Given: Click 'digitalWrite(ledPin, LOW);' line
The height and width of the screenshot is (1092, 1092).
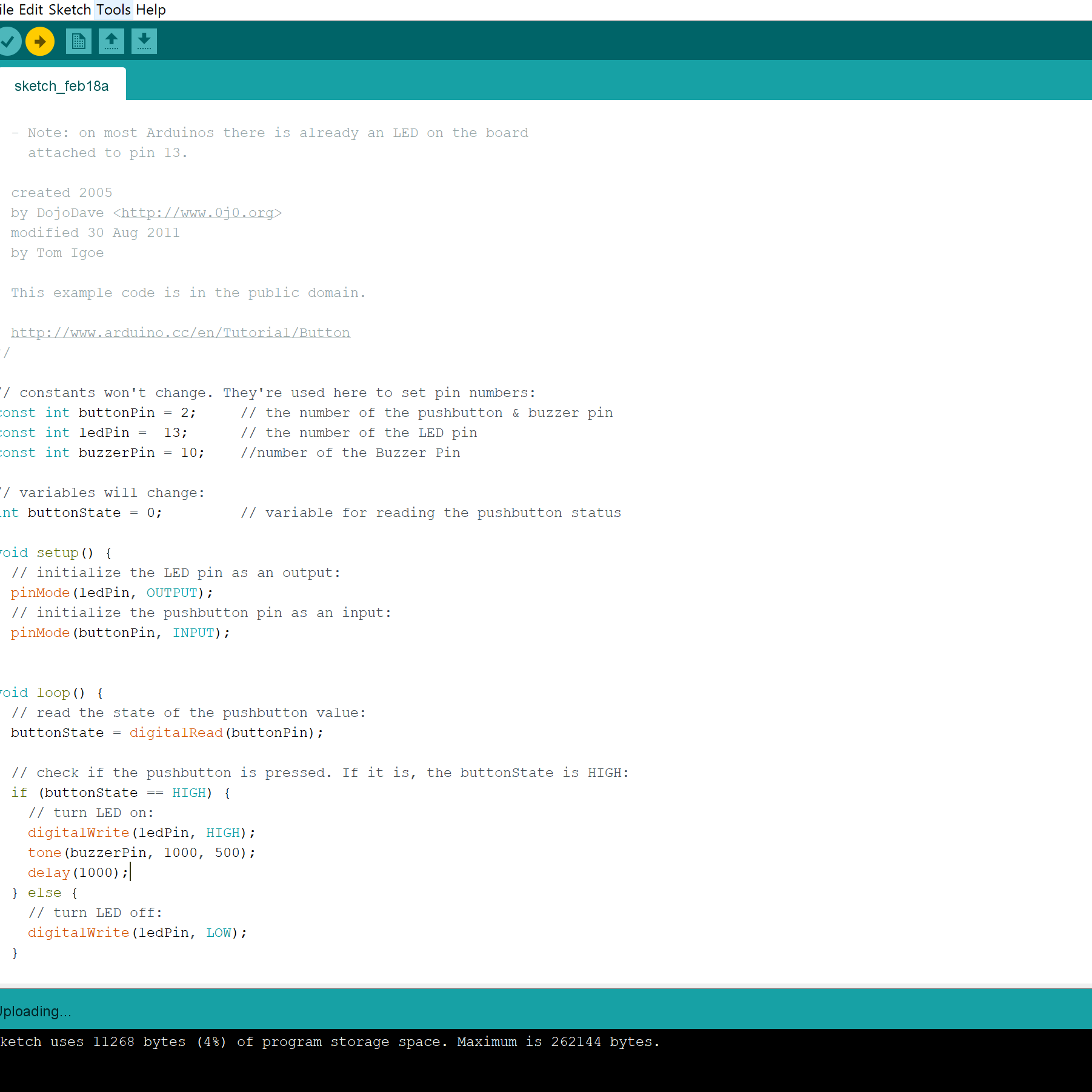Looking at the screenshot, I should pyautogui.click(x=138, y=933).
